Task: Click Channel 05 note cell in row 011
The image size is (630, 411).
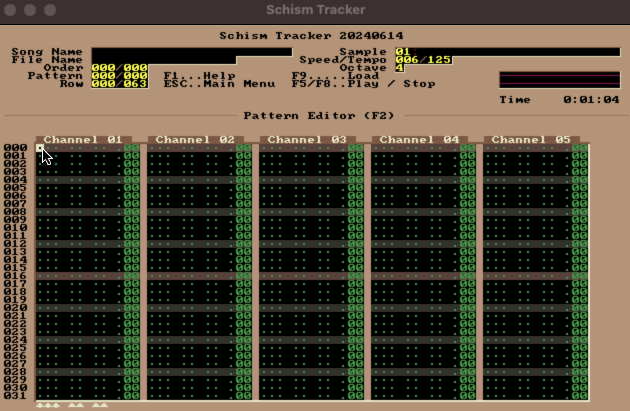Action: [x=496, y=236]
